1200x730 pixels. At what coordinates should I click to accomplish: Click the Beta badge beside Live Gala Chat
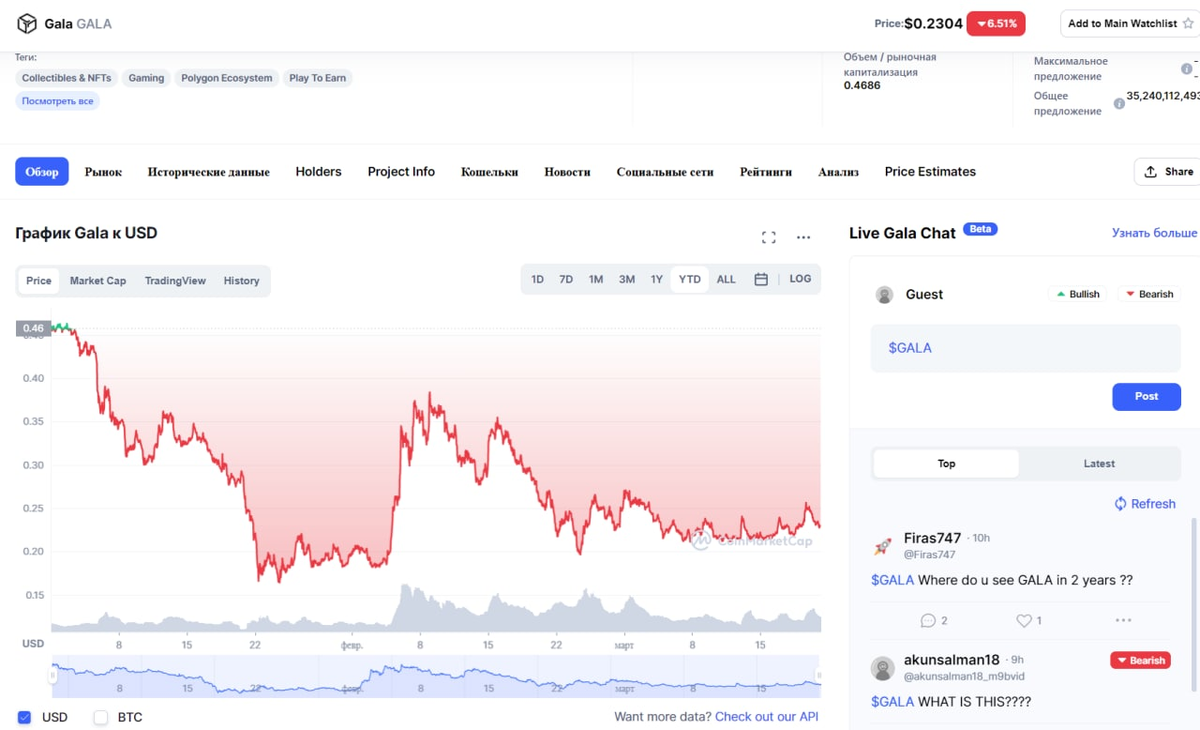click(x=980, y=229)
